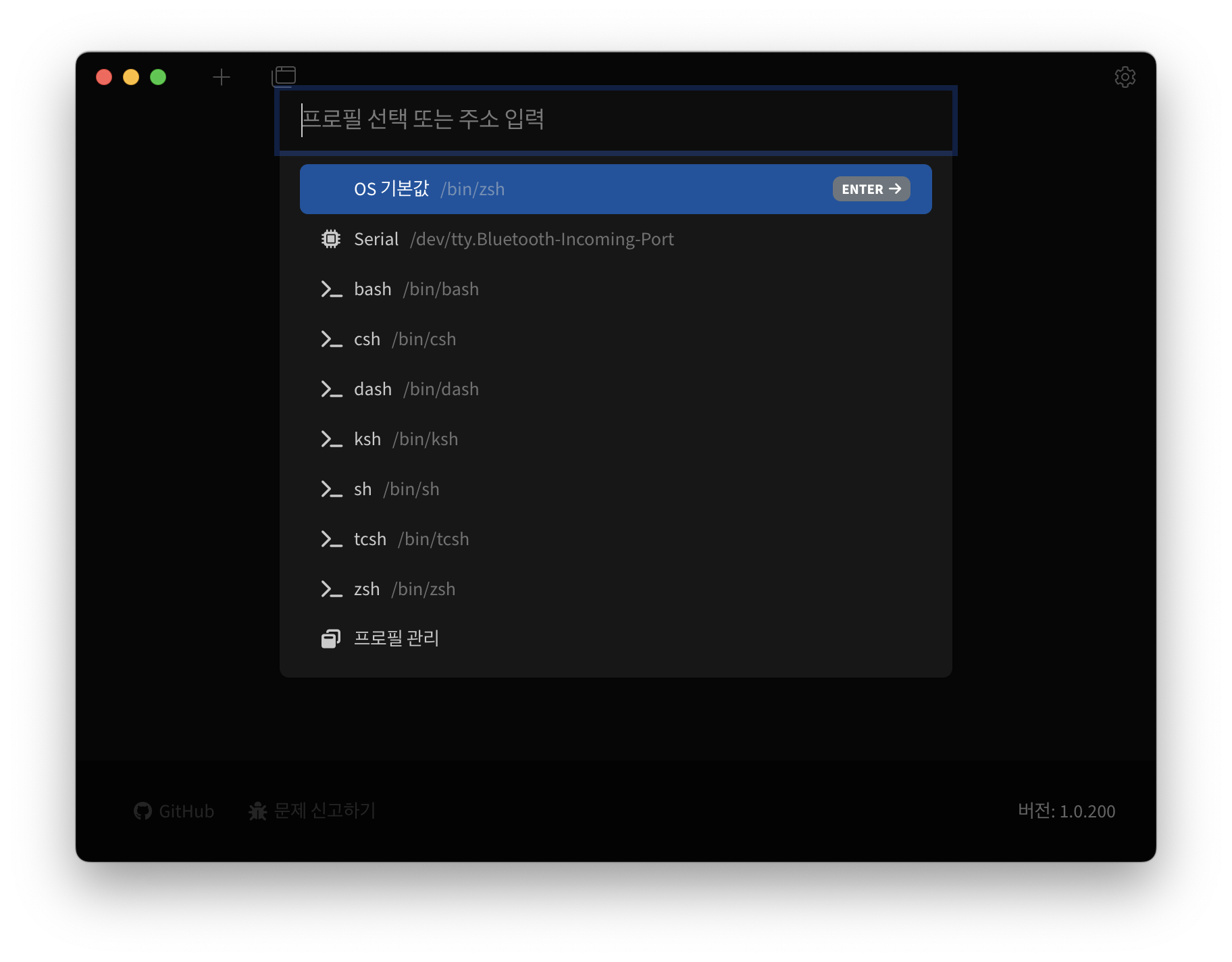Viewport: 1232px width, 962px height.
Task: Open settings with the gear icon
Action: (x=1125, y=77)
